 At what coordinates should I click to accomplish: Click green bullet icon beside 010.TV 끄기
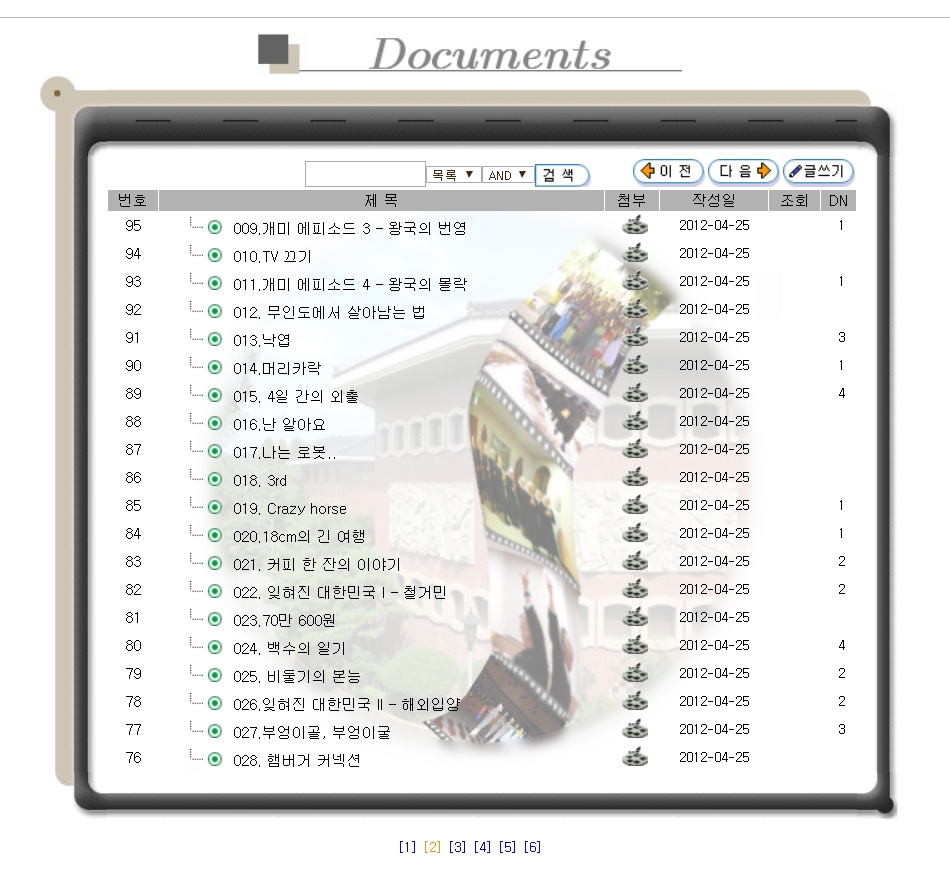click(215, 255)
